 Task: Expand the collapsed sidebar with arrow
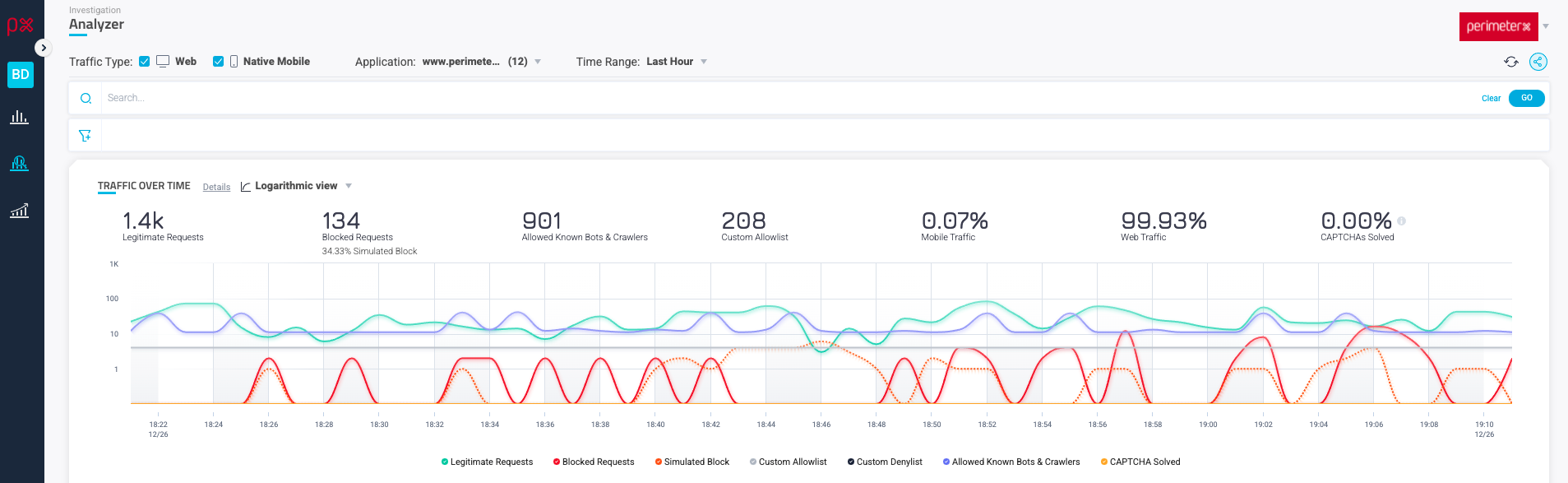pyautogui.click(x=44, y=48)
